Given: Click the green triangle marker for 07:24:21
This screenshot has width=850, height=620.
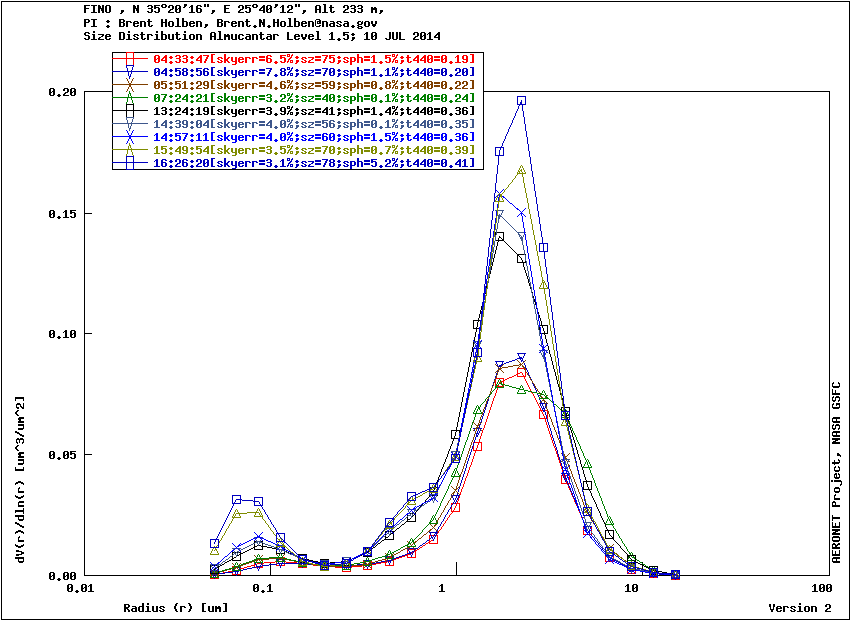Looking at the screenshot, I should [x=129, y=98].
